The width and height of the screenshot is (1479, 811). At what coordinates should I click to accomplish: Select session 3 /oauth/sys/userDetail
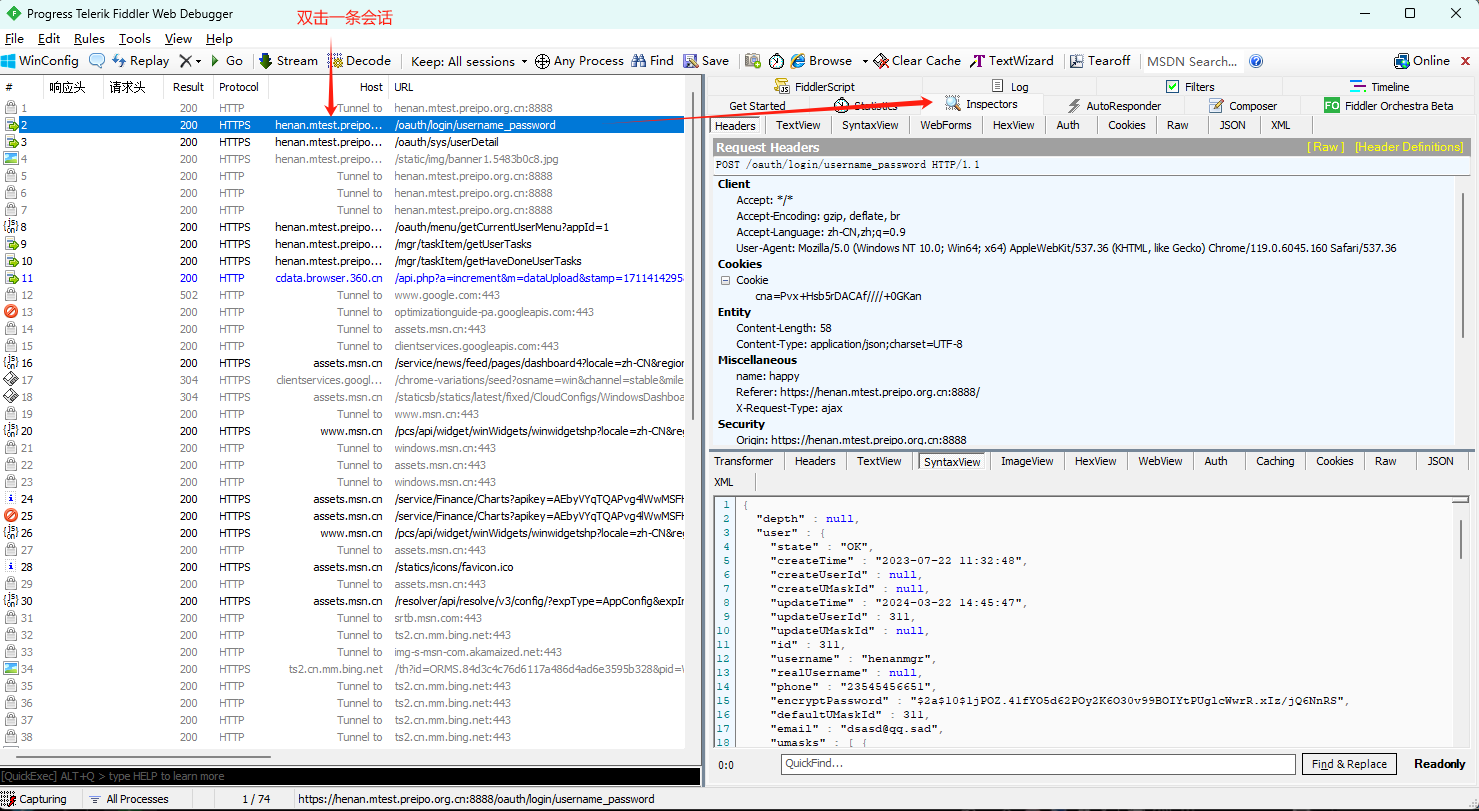point(343,142)
